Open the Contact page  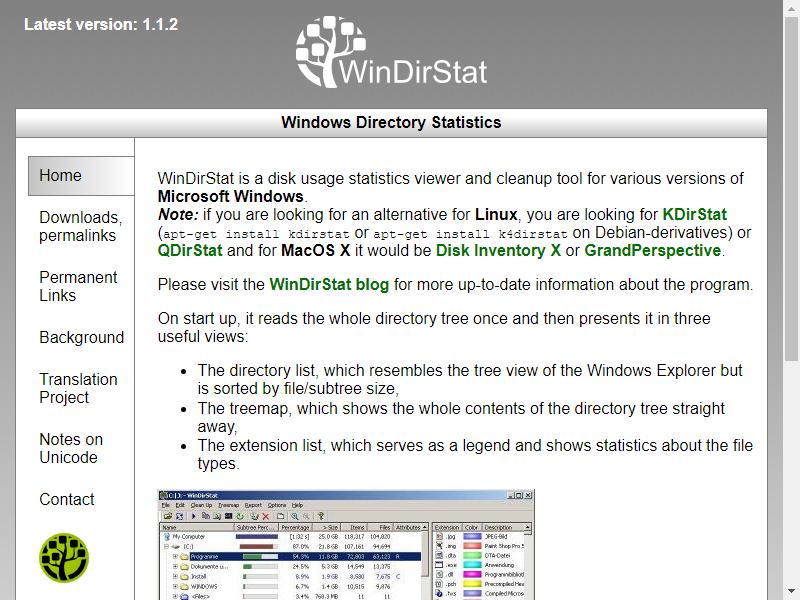coord(67,499)
